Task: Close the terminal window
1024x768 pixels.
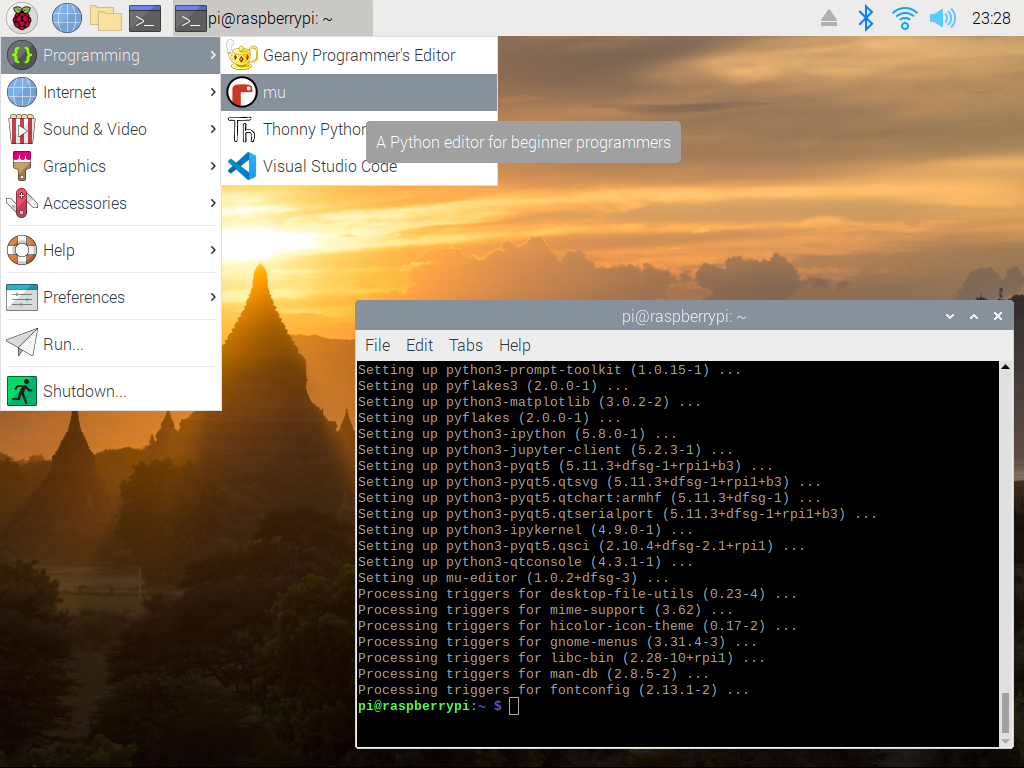Action: [x=998, y=317]
